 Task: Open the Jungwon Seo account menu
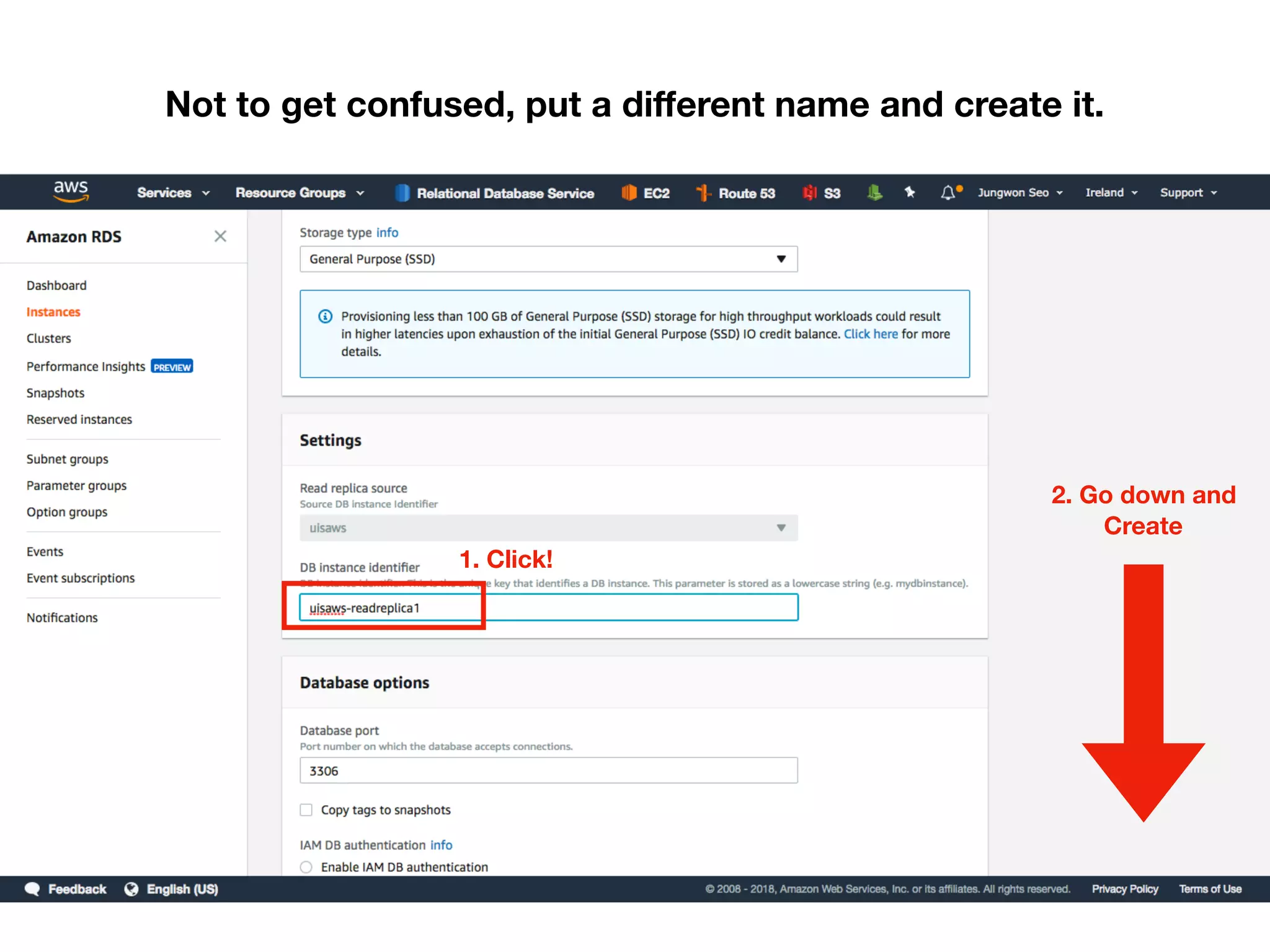tap(1020, 193)
